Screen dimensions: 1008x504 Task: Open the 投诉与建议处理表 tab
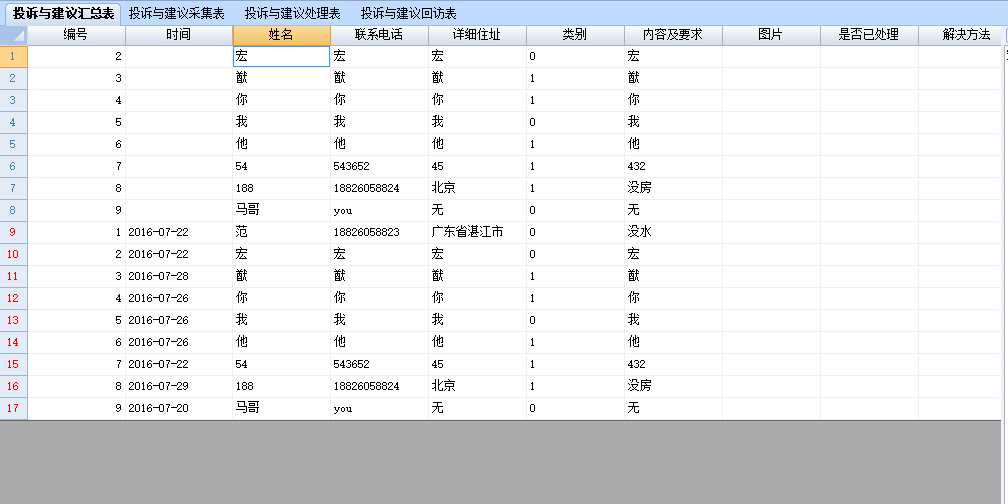pos(292,13)
